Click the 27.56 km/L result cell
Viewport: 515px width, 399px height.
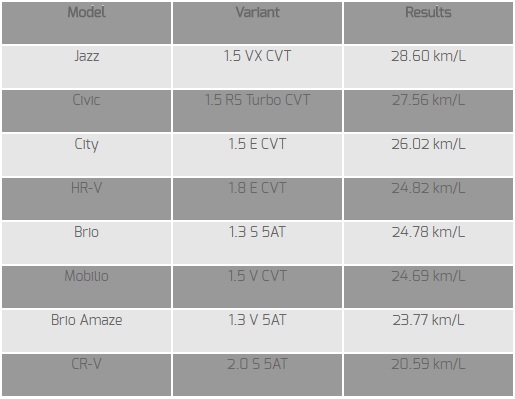point(428,111)
